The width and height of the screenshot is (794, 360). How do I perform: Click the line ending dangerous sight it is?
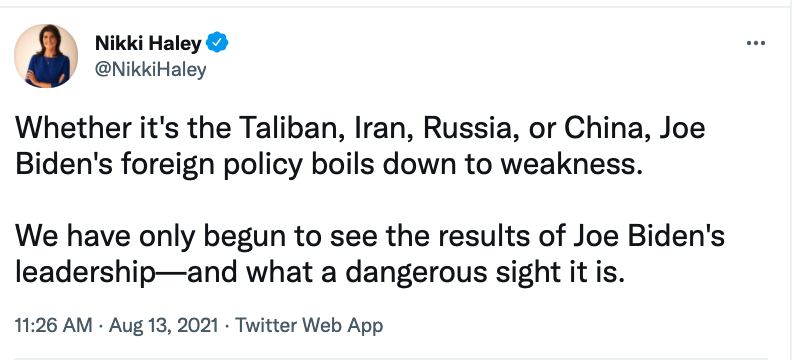click(317, 274)
